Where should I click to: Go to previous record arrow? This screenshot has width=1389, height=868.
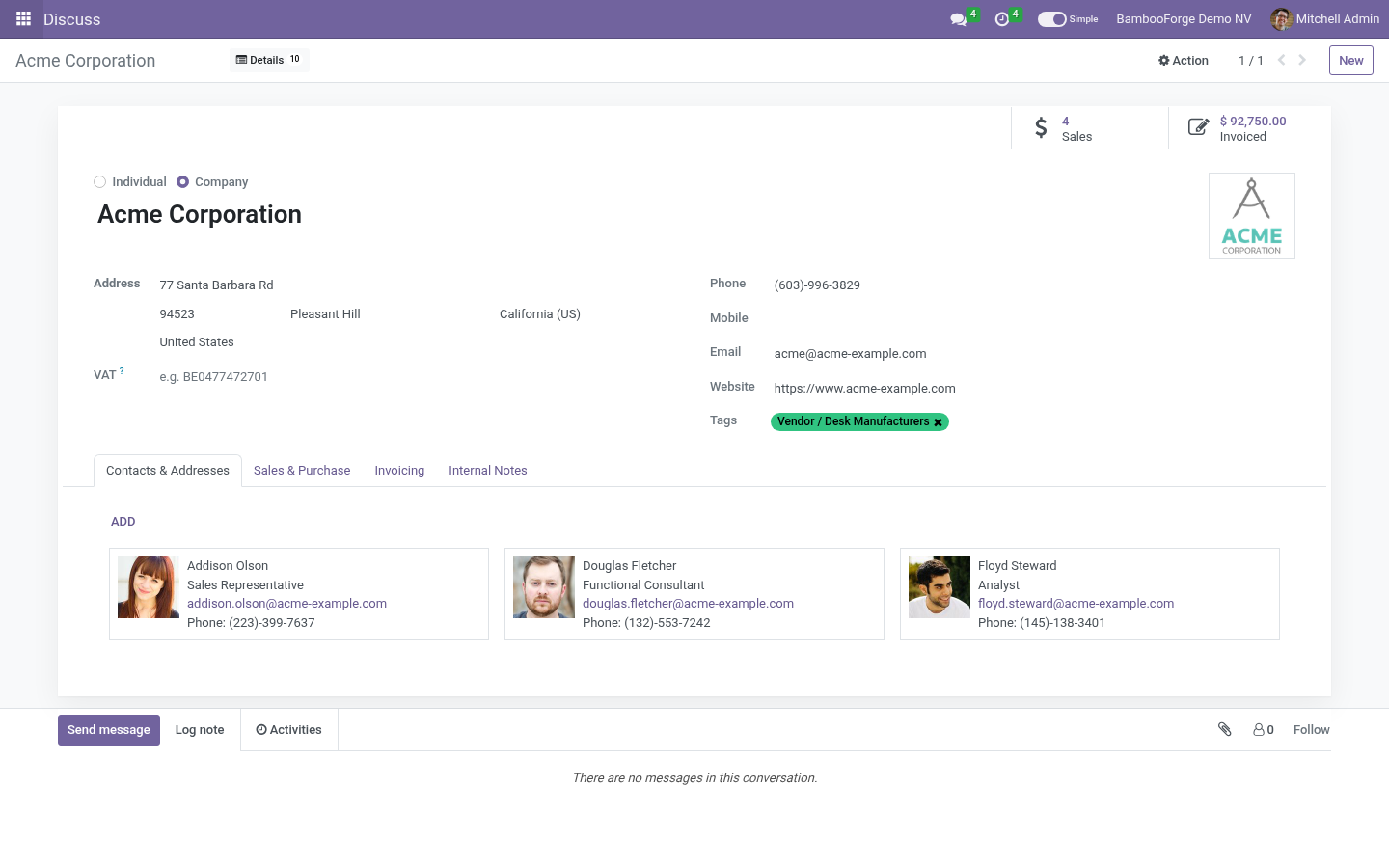(x=1281, y=60)
